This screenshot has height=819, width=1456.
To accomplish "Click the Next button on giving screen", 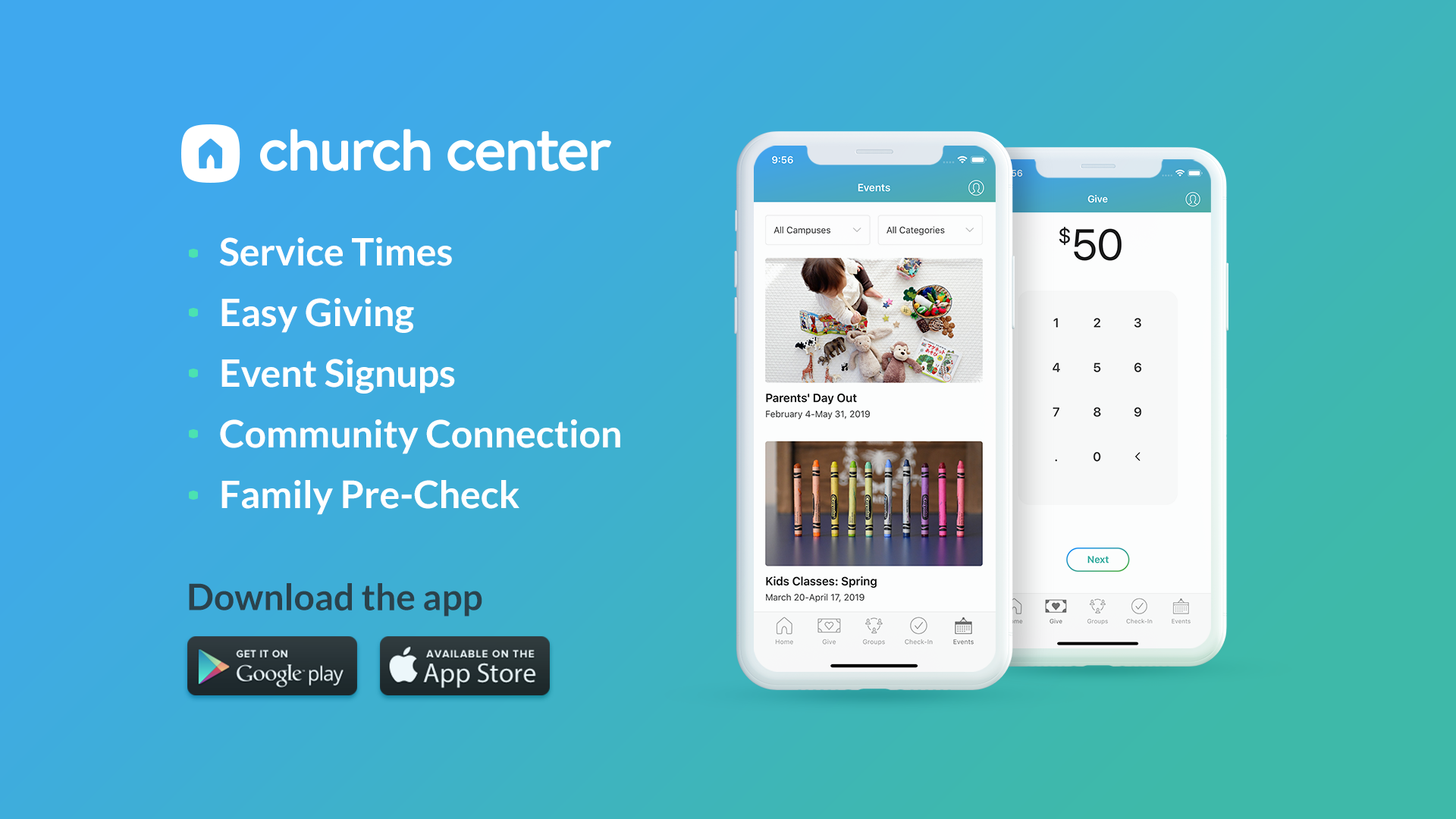I will coord(1097,560).
